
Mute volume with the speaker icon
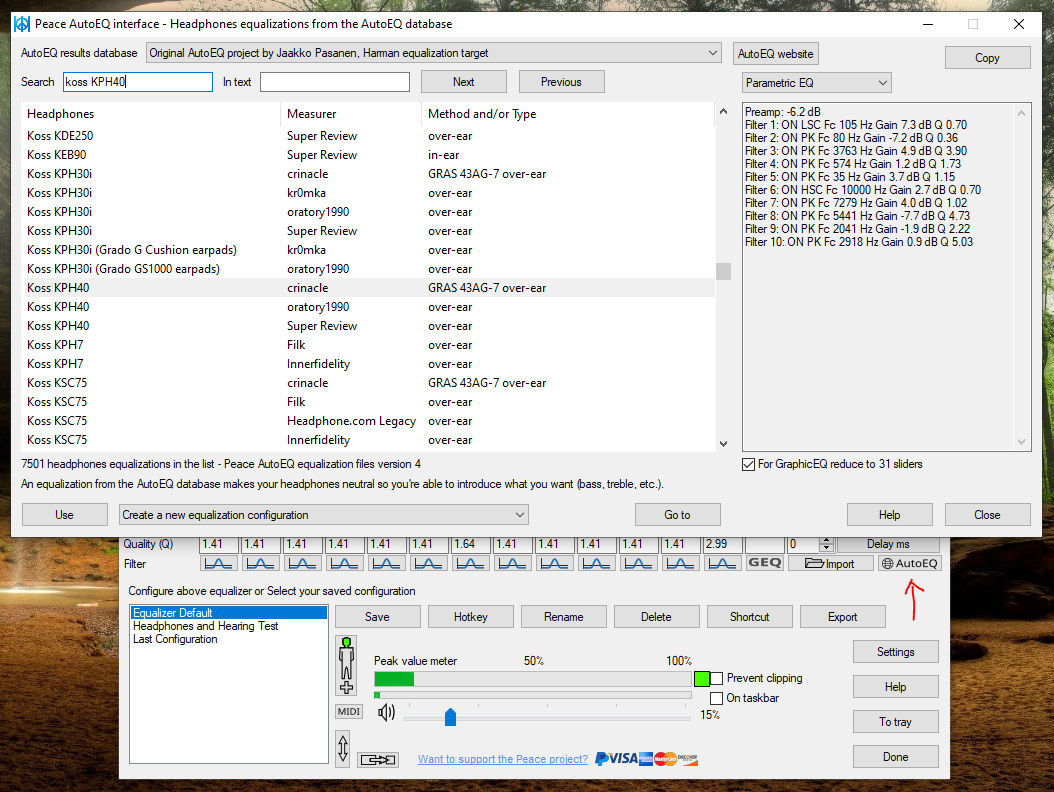(387, 712)
